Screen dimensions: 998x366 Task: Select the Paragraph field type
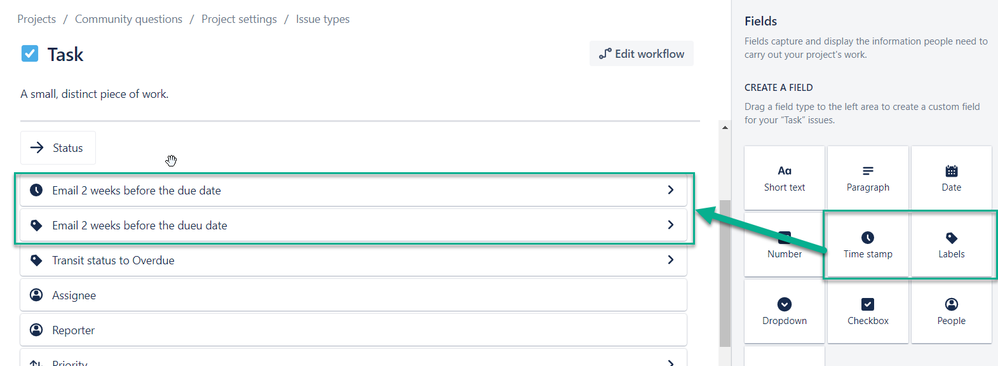point(868,178)
